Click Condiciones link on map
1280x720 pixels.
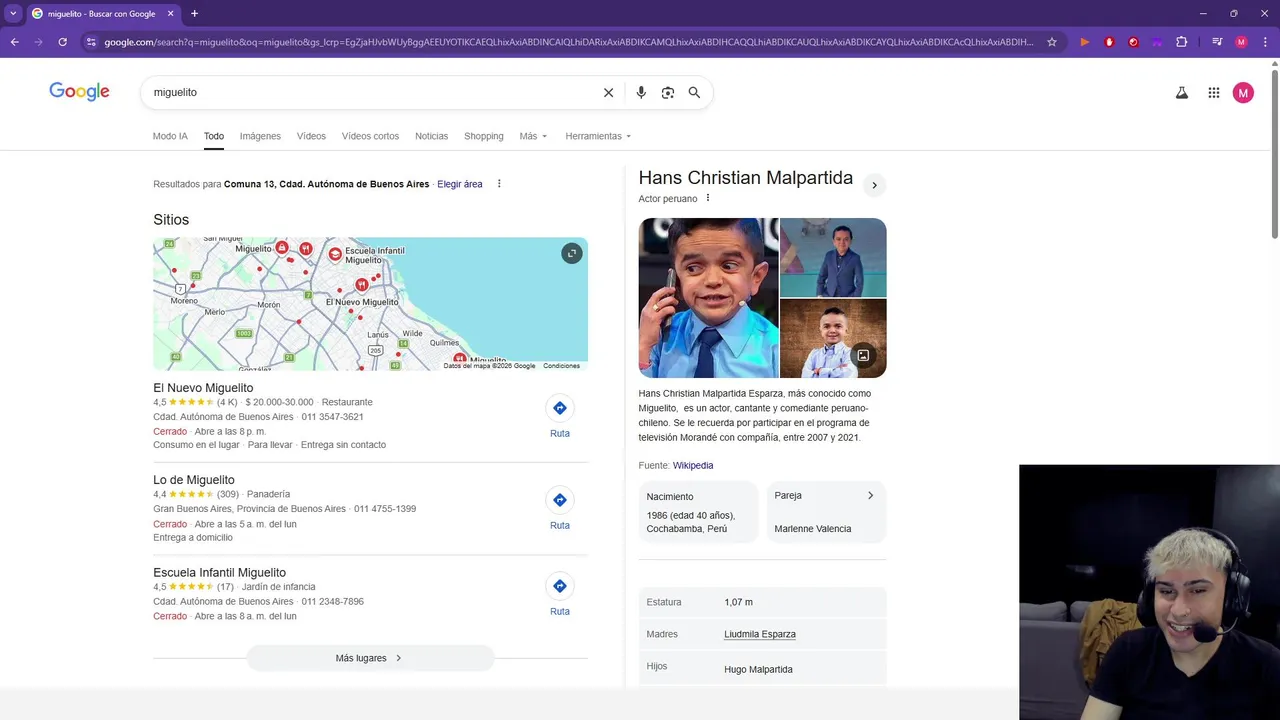(x=561, y=366)
